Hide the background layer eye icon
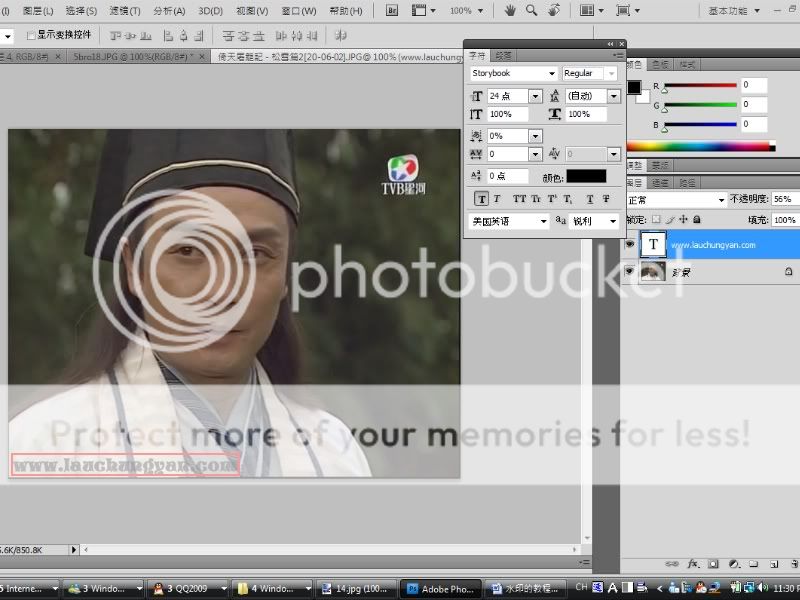This screenshot has width=800, height=600. [630, 271]
